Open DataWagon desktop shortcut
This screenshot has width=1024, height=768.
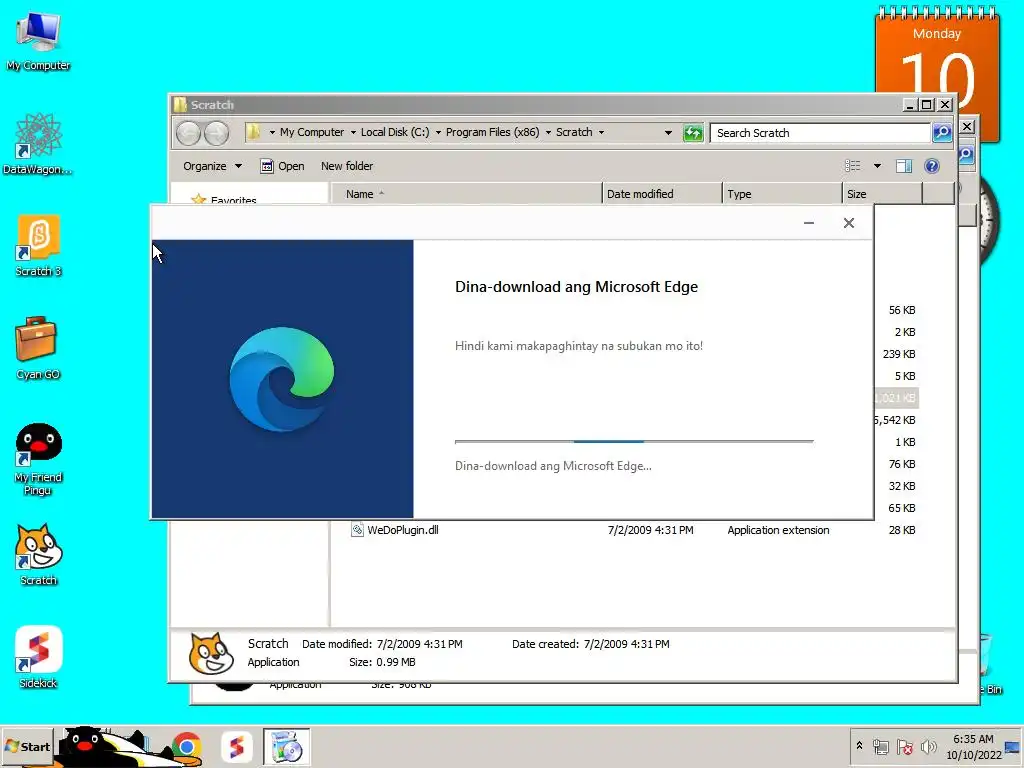[x=38, y=144]
